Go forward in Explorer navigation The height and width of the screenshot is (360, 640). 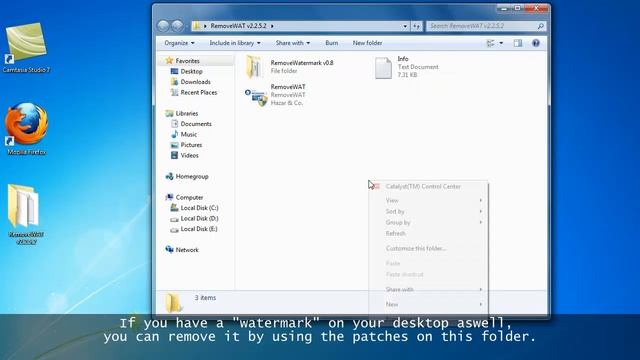click(x=177, y=26)
